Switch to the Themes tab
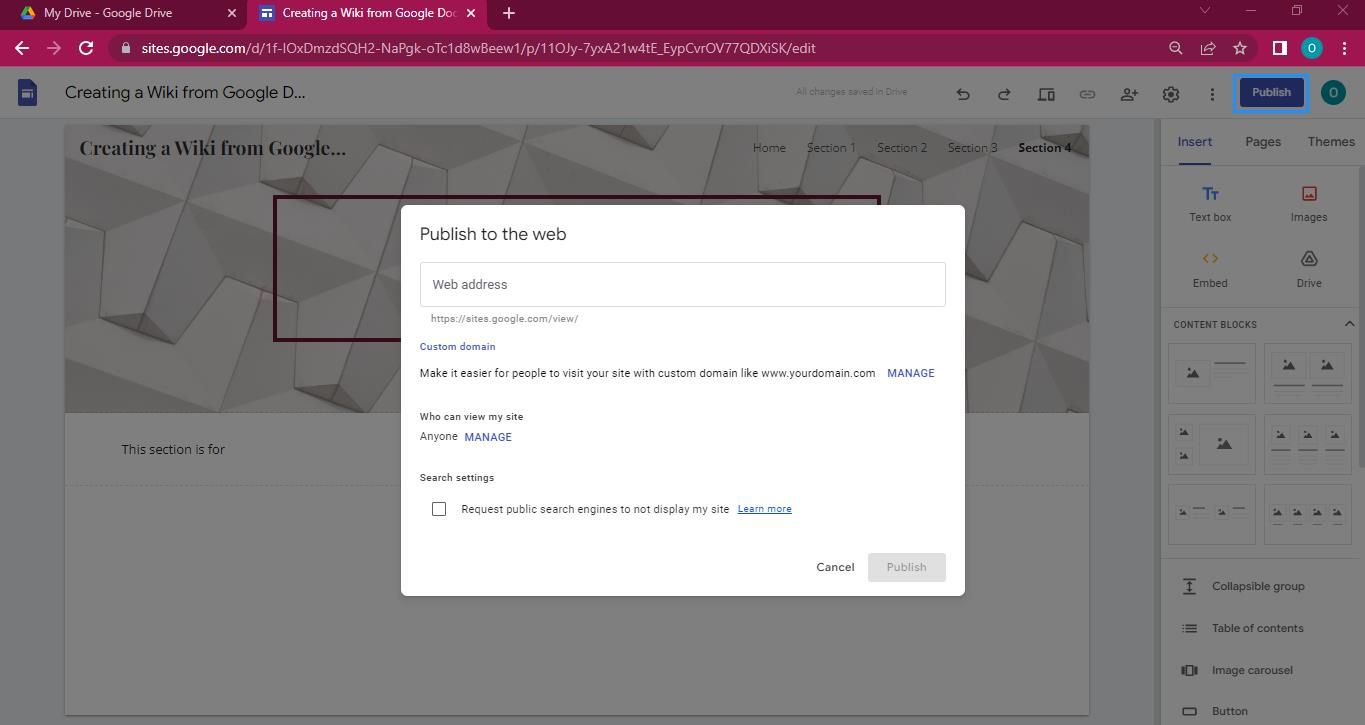This screenshot has width=1365, height=725. tap(1331, 142)
